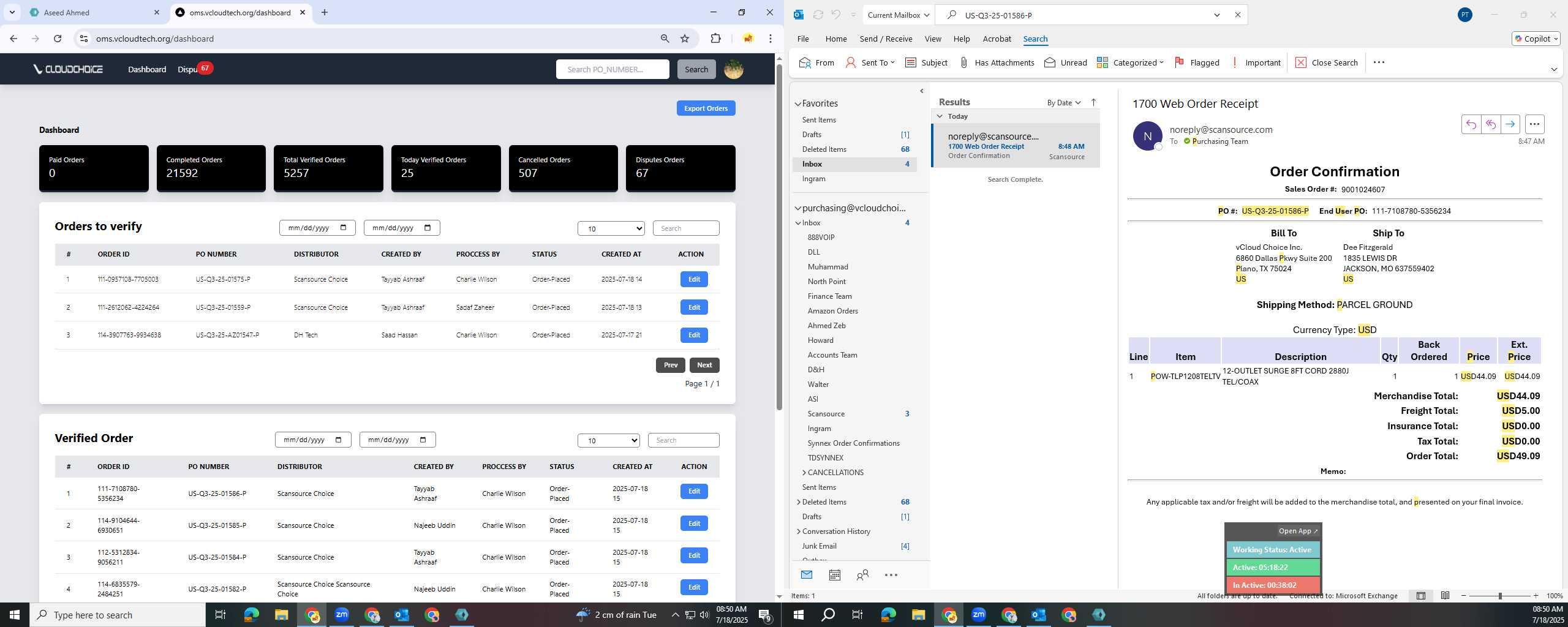Click Close Search in Outlook ribbon
Screen dimensions: 1568x627
click(1327, 62)
